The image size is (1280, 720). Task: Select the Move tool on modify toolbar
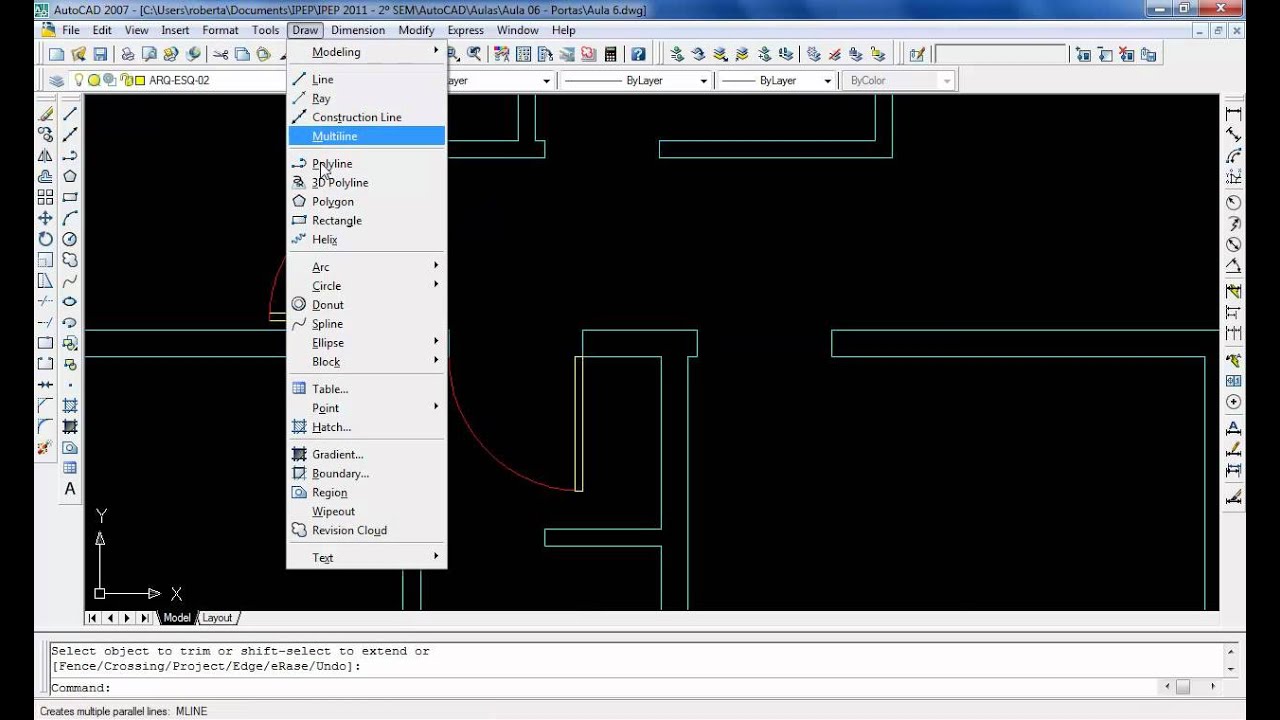pos(45,218)
